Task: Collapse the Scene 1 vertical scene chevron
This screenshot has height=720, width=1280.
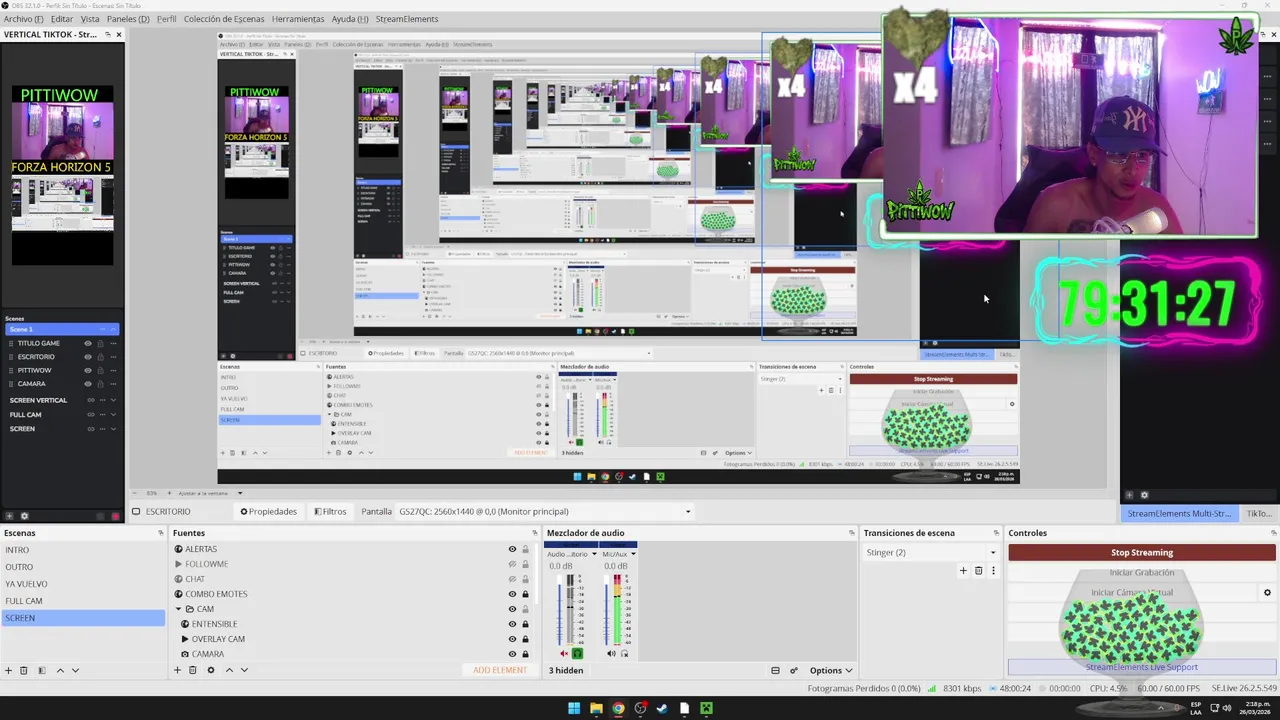Action: click(113, 329)
